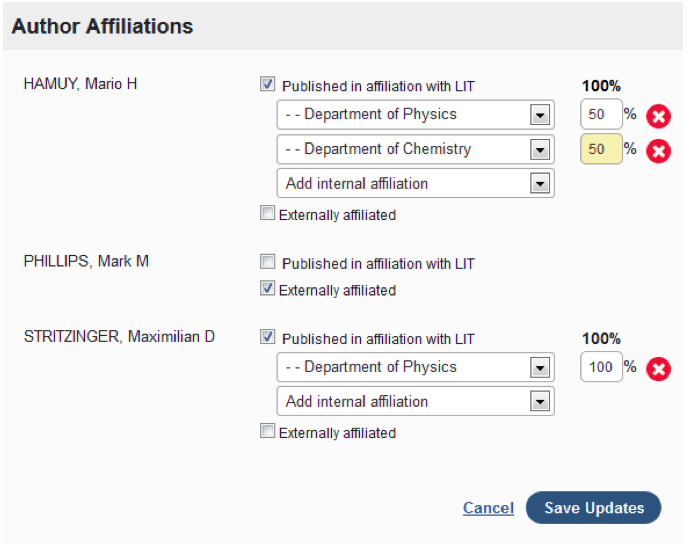Mark Stritzinger as Externally affiliated

tap(267, 432)
